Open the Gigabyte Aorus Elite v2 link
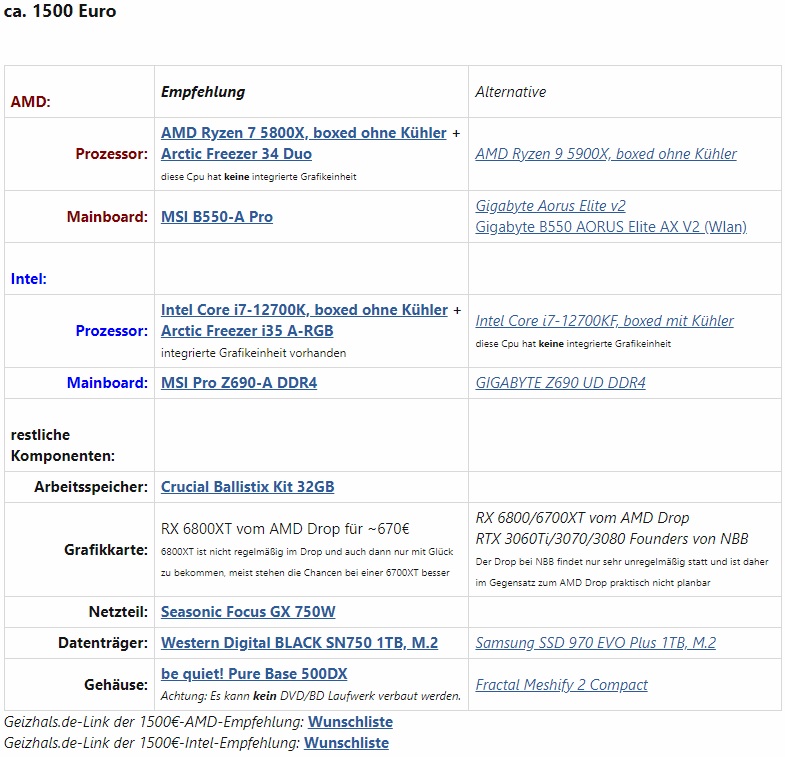Image resolution: width=785 pixels, height=757 pixels. 550,206
